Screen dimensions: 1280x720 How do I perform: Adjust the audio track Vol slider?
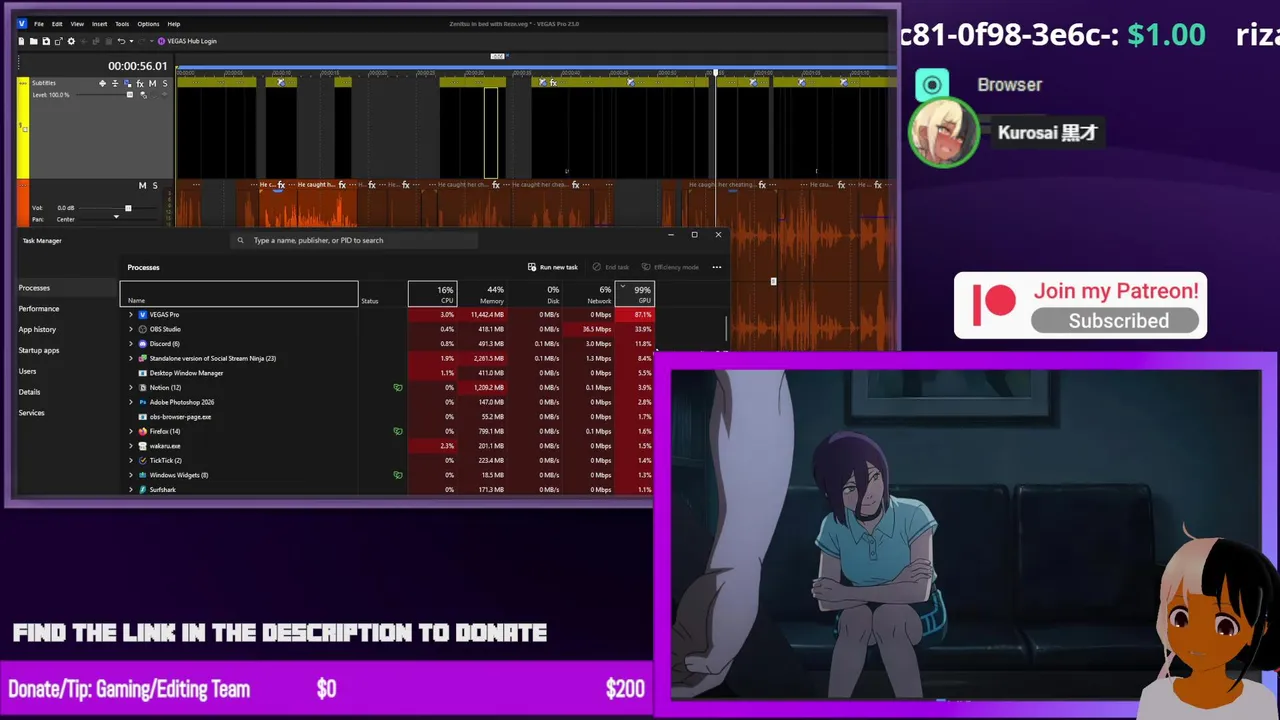pyautogui.click(x=127, y=208)
